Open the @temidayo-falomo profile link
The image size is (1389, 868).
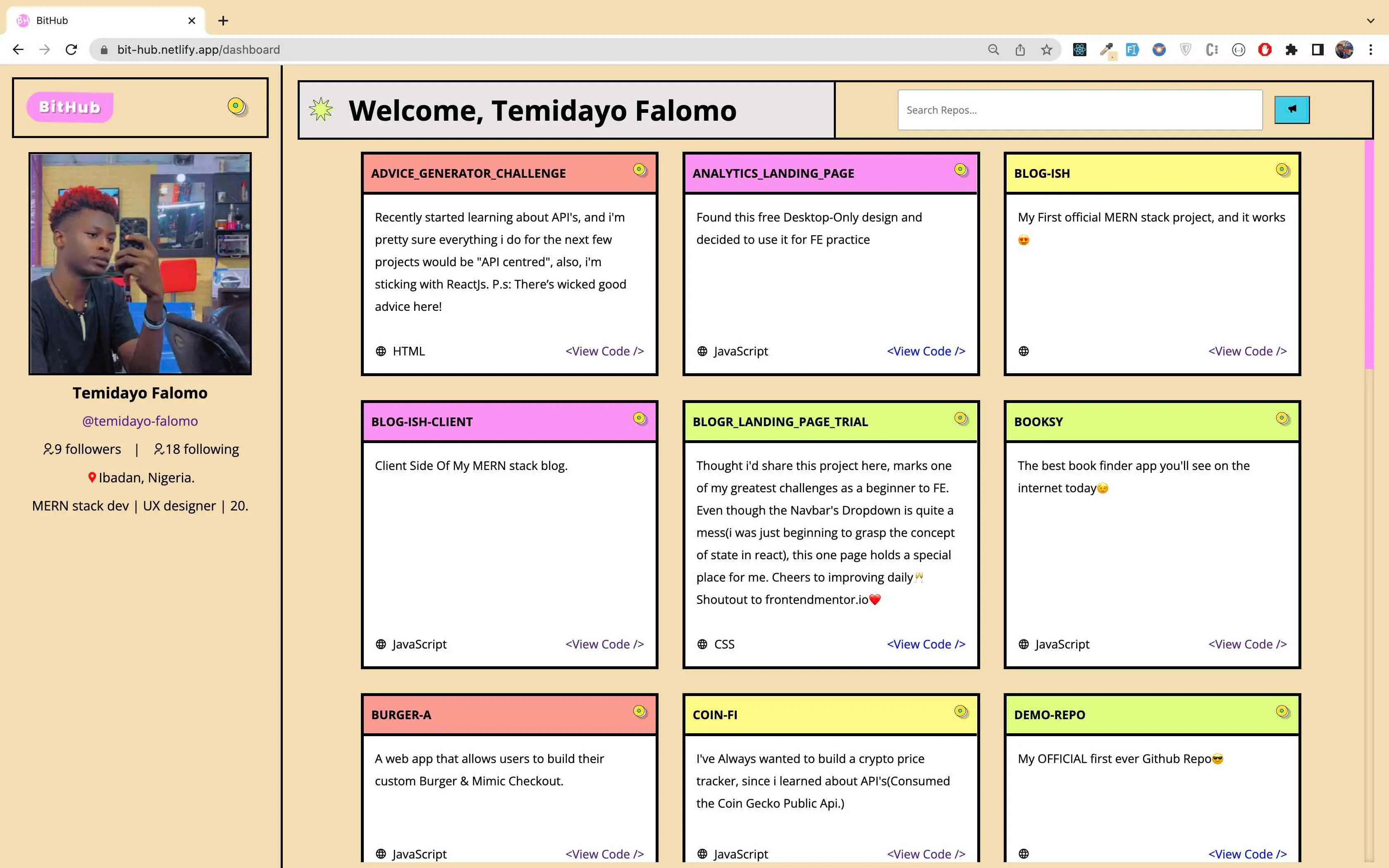[x=140, y=421]
